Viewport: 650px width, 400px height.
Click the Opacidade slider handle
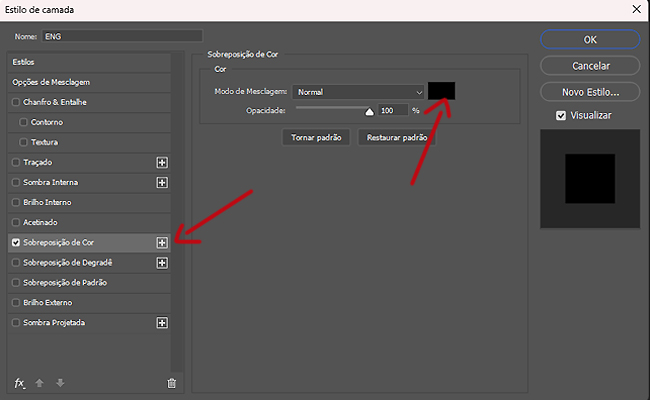pos(369,112)
